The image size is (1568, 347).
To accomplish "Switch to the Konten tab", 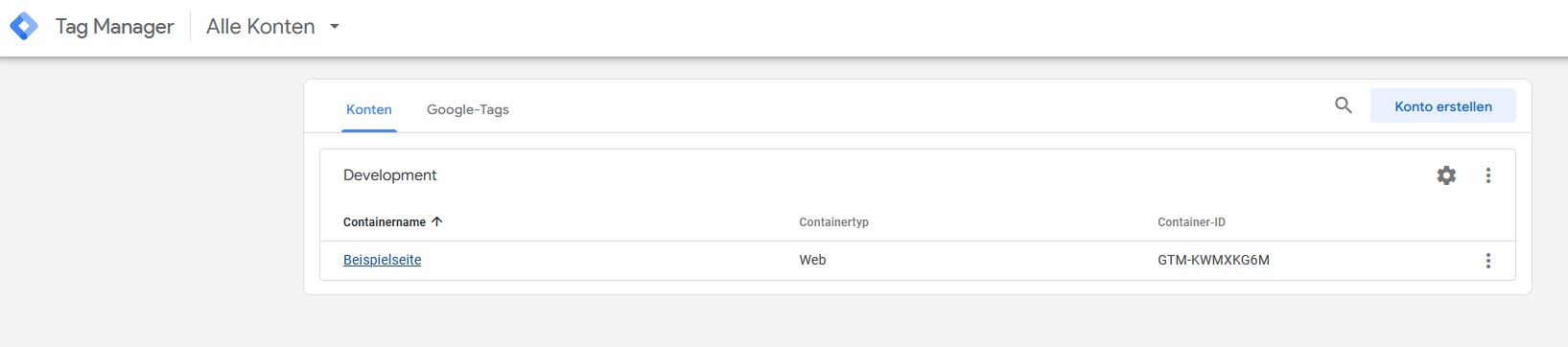I will 369,109.
